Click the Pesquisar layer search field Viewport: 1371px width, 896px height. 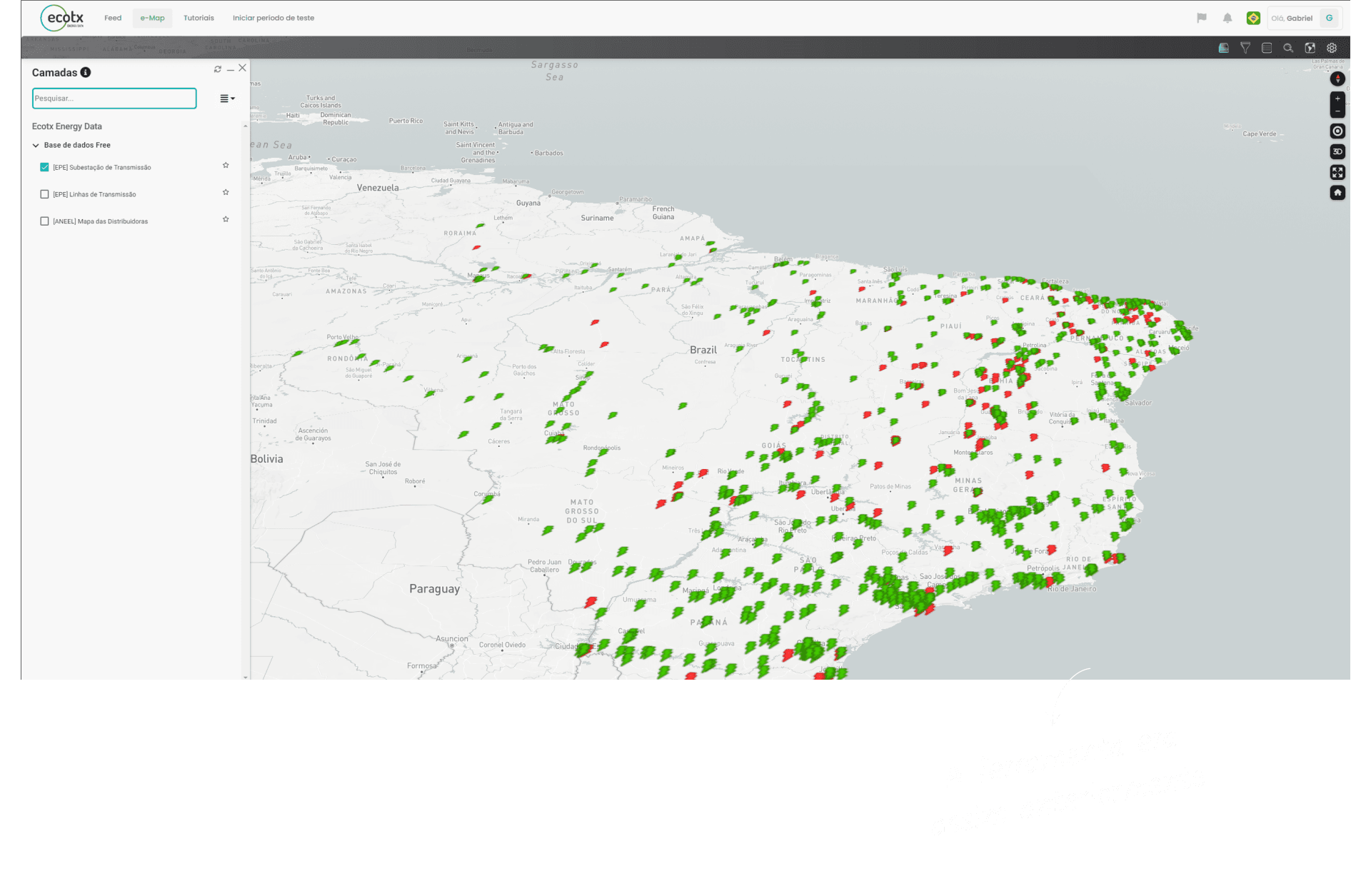coord(114,99)
